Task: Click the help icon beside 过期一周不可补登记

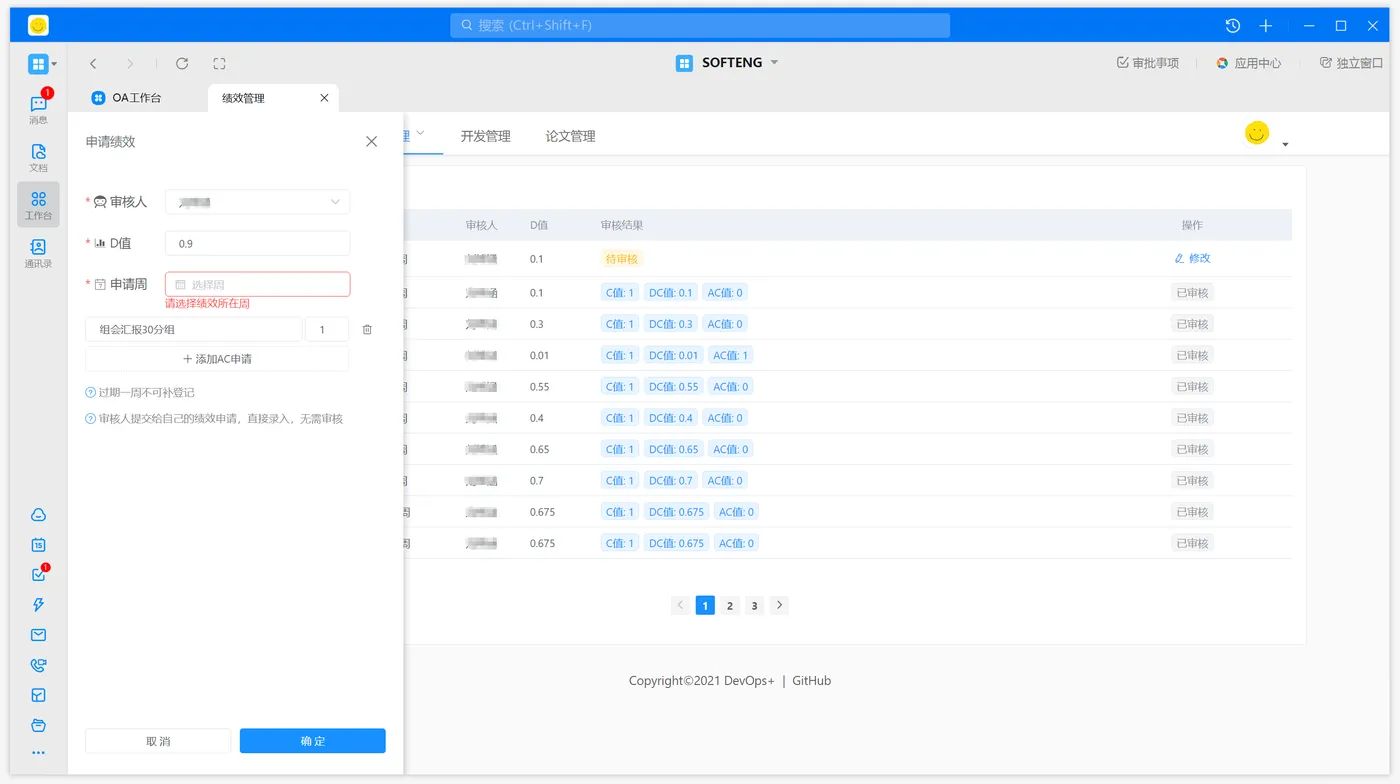Action: click(90, 393)
